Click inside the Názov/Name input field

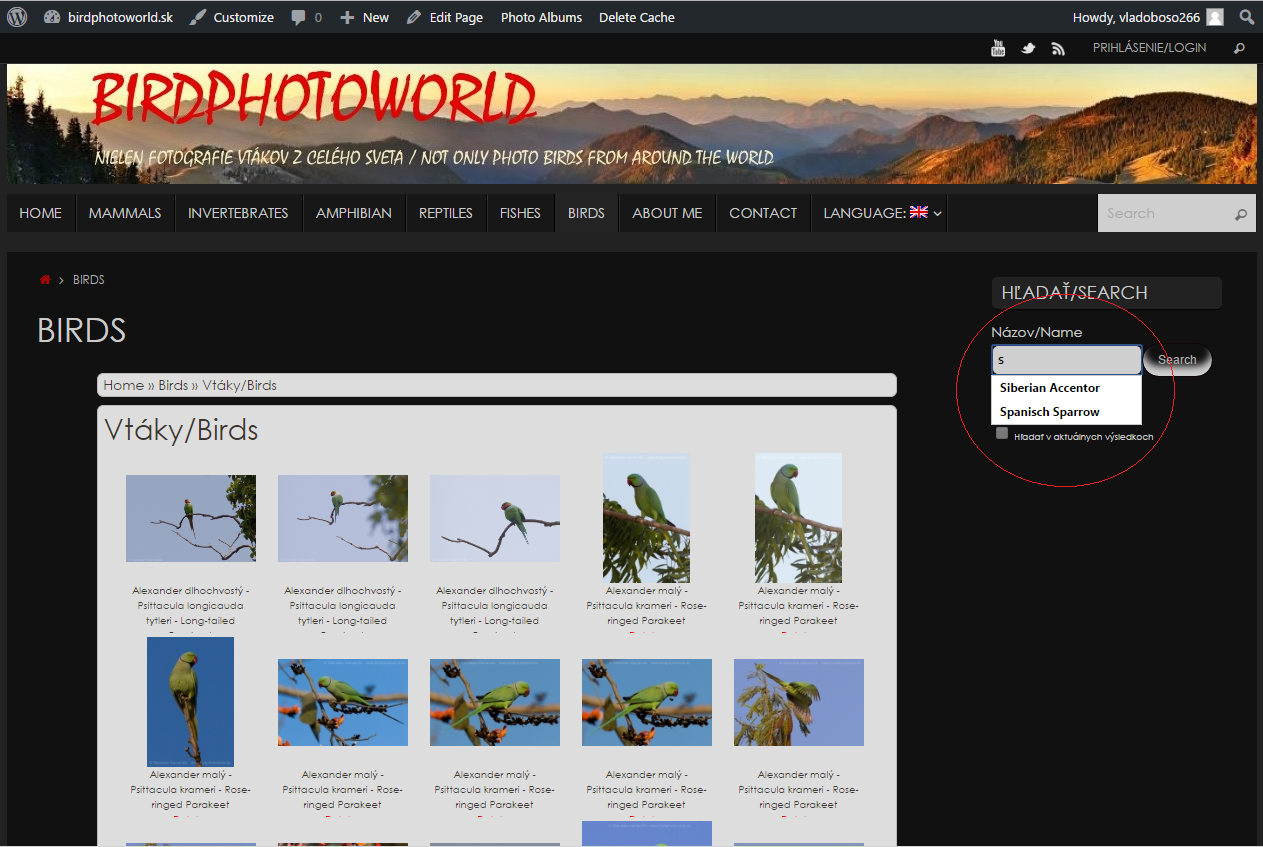[x=1066, y=360]
